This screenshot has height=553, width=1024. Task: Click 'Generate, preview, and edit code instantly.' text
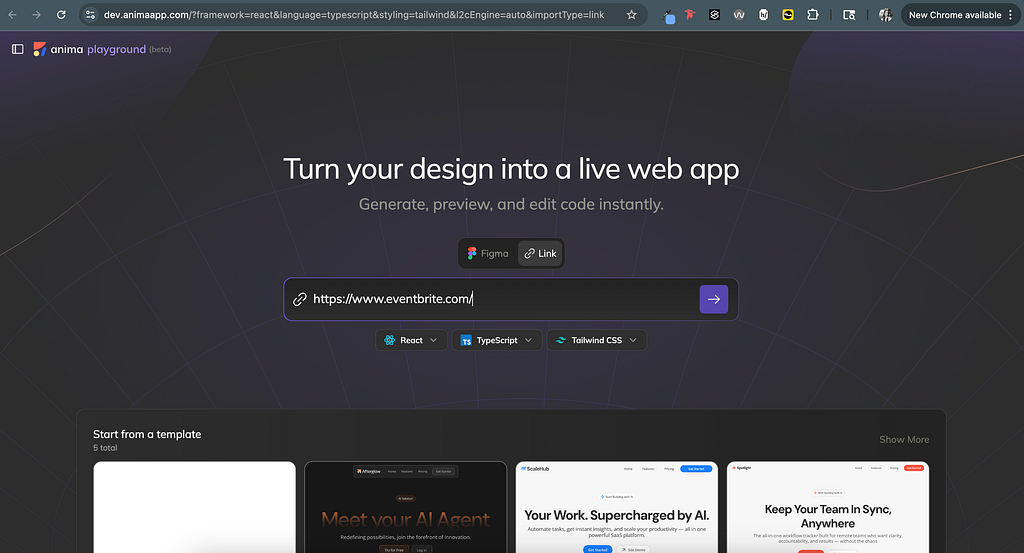point(511,204)
